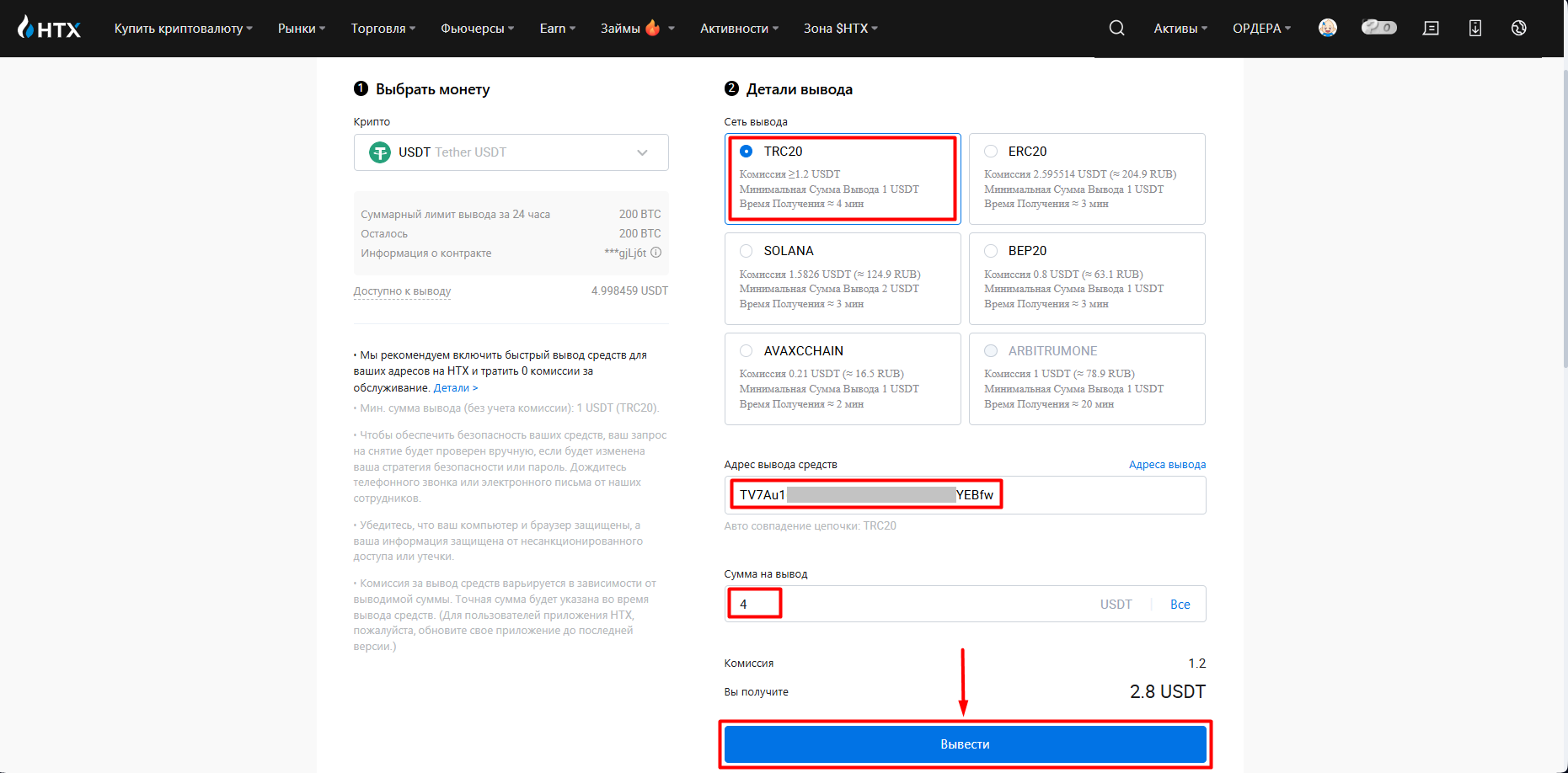This screenshot has height=773, width=1568.
Task: Click the app download icon
Action: pyautogui.click(x=1475, y=28)
